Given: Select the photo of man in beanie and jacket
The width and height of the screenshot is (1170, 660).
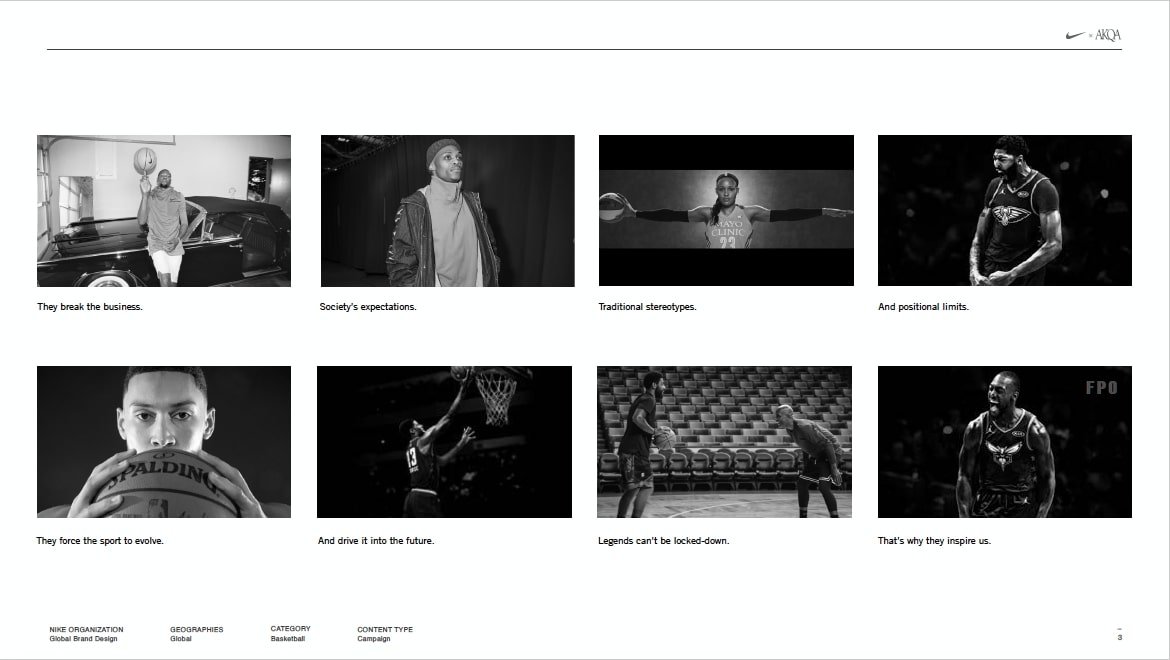Looking at the screenshot, I should click(447, 211).
